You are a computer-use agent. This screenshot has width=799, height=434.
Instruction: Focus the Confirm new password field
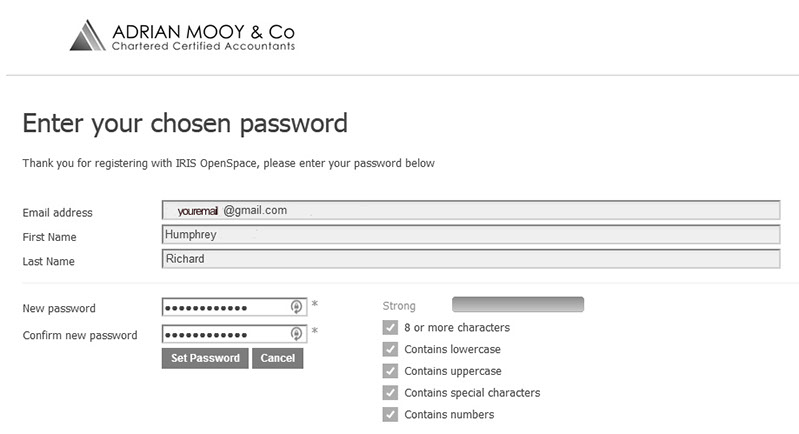pos(225,335)
